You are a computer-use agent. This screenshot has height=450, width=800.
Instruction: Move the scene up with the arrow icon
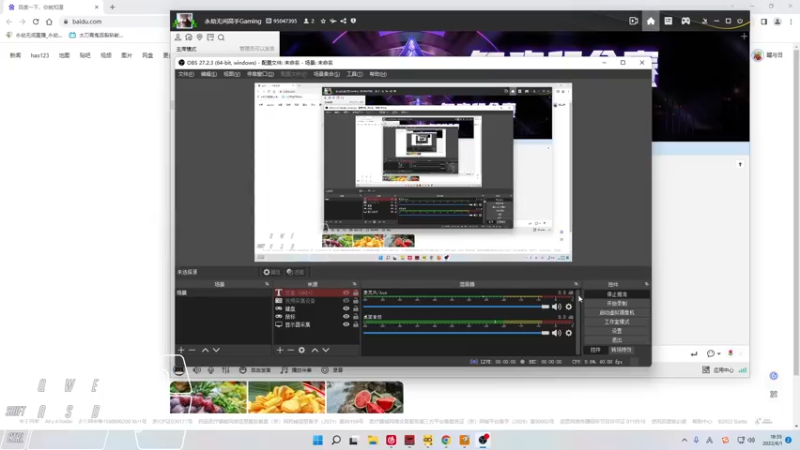click(205, 350)
